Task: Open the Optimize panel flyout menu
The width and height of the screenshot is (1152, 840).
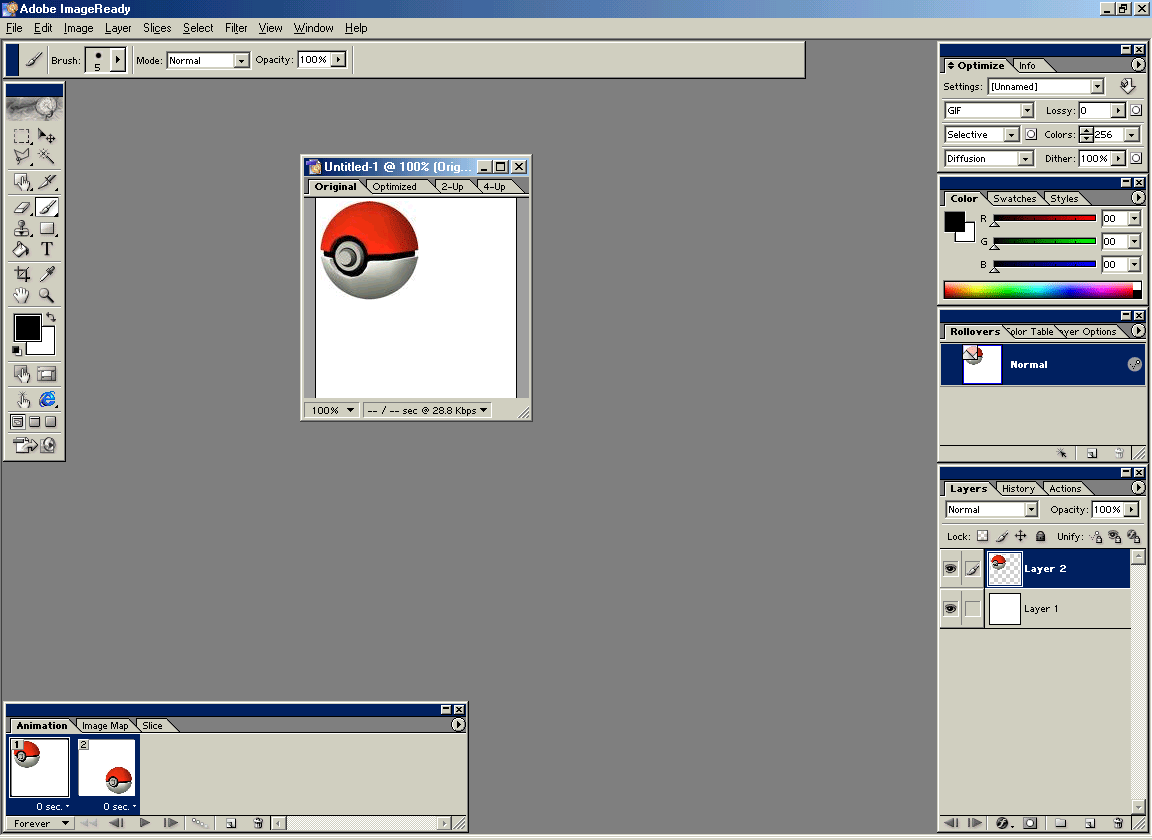Action: coord(1137,65)
